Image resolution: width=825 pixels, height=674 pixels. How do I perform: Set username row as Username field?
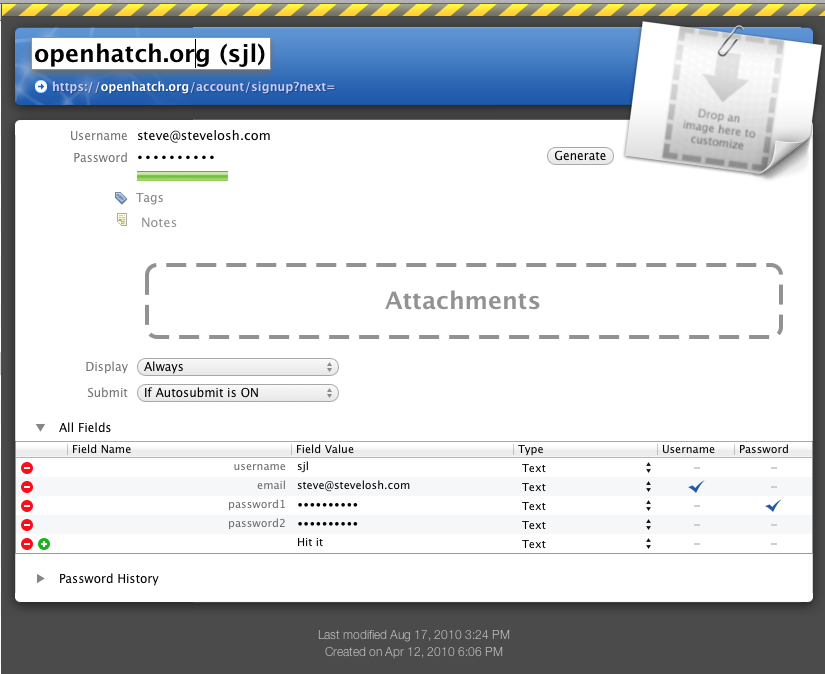point(697,468)
